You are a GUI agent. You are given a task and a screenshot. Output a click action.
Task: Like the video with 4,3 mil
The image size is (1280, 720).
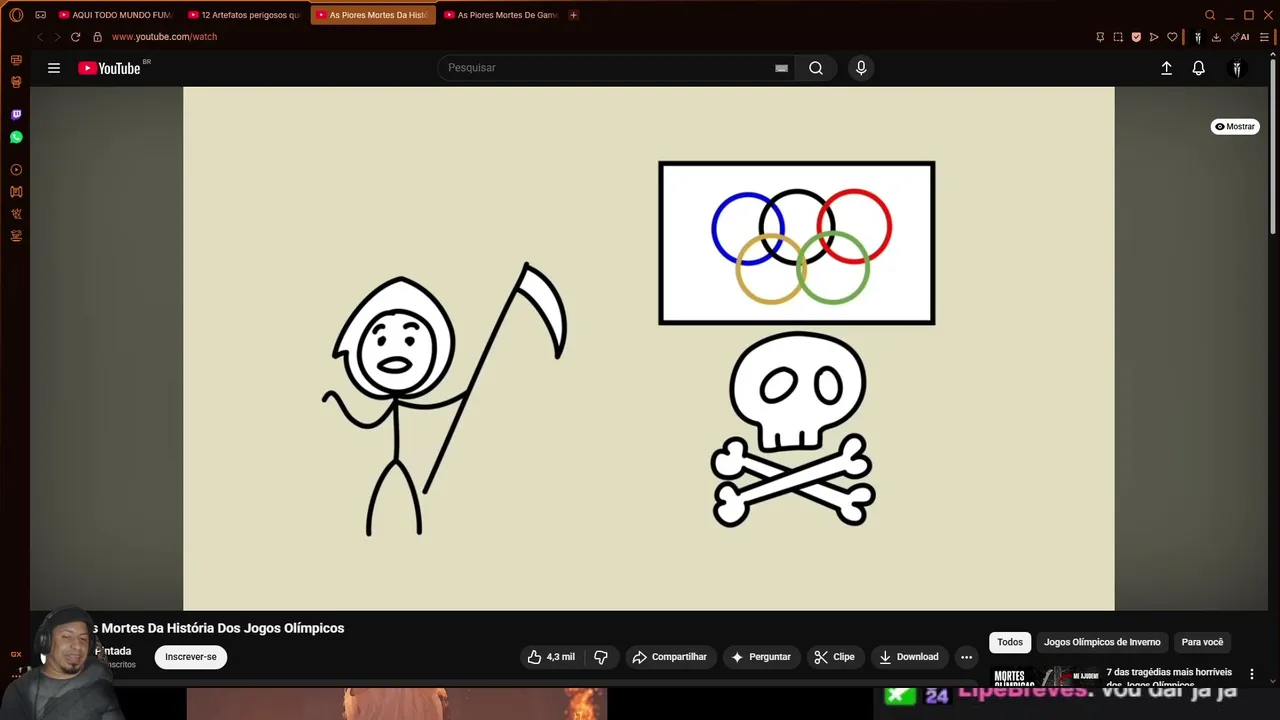[551, 657]
